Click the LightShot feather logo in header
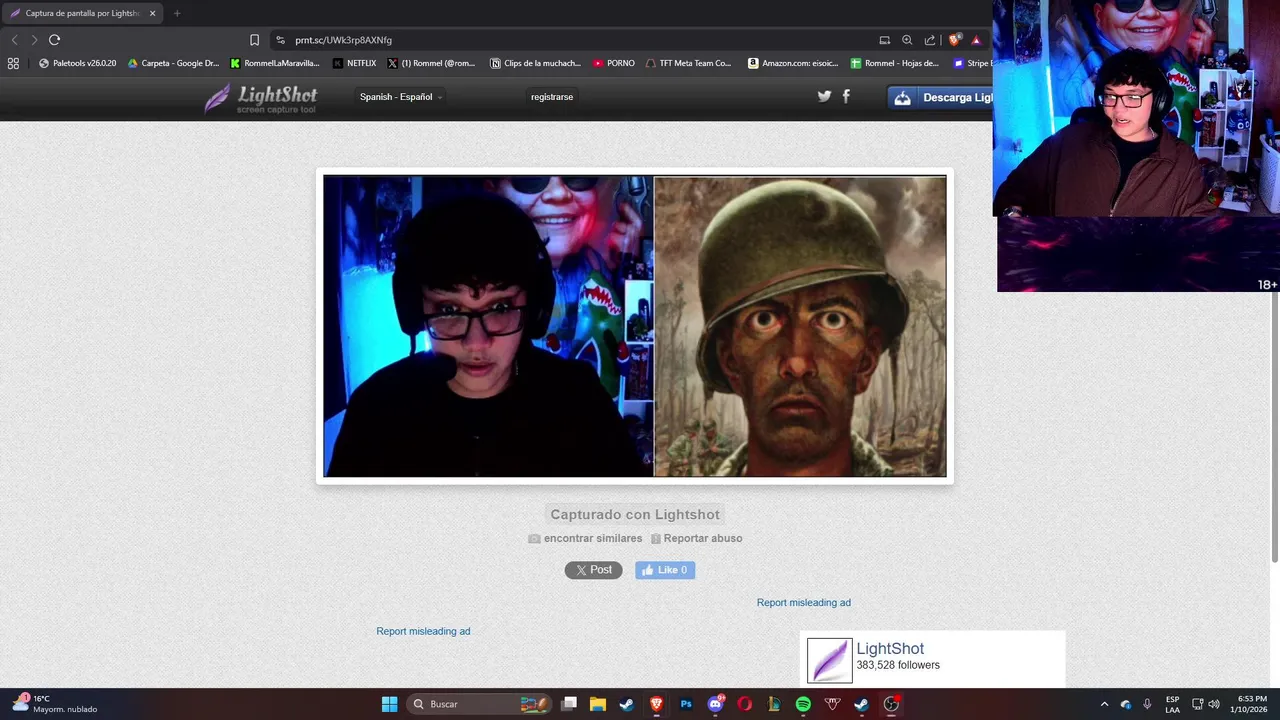The width and height of the screenshot is (1280, 720). click(x=261, y=97)
